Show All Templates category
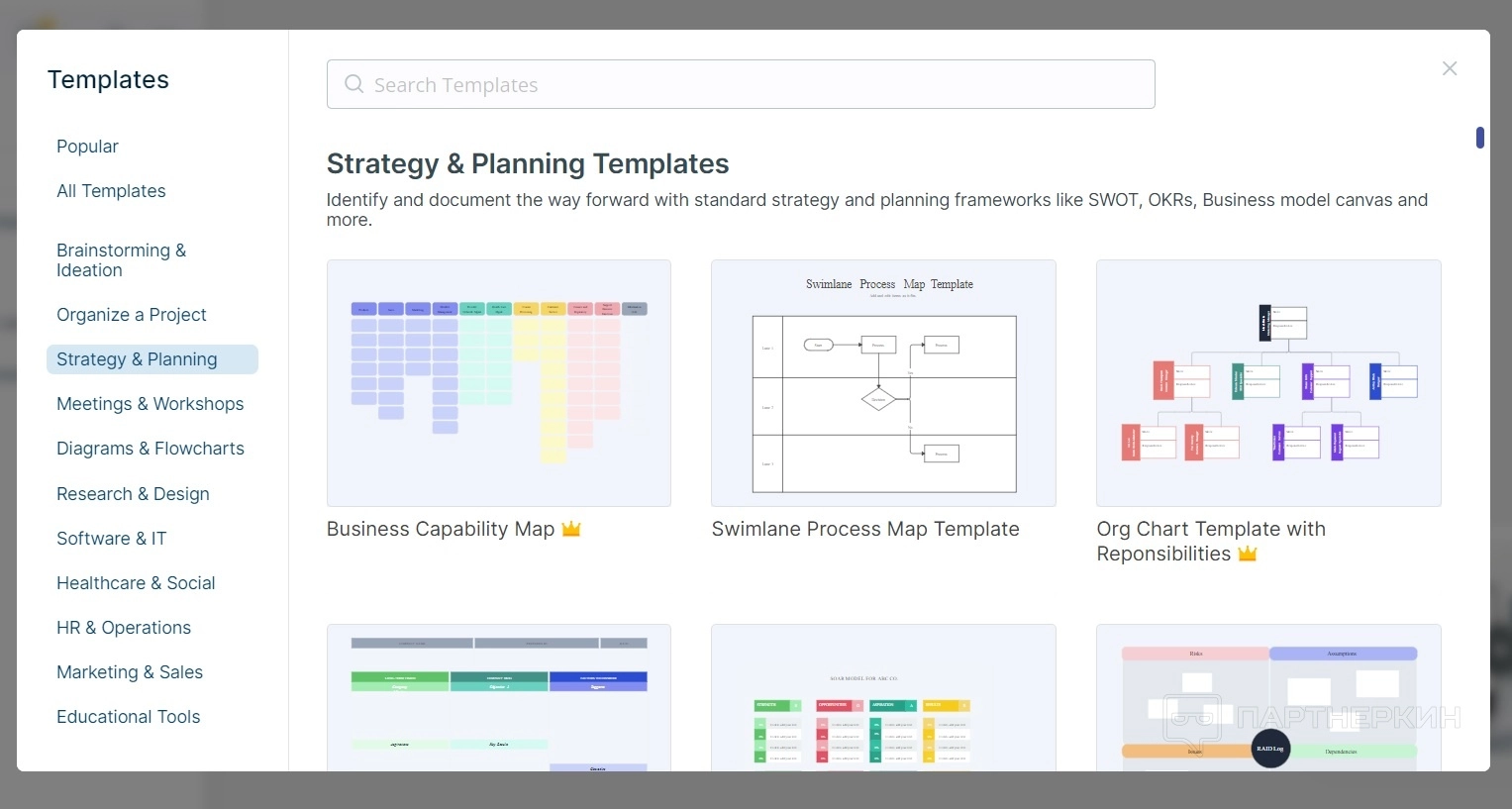 tap(111, 191)
